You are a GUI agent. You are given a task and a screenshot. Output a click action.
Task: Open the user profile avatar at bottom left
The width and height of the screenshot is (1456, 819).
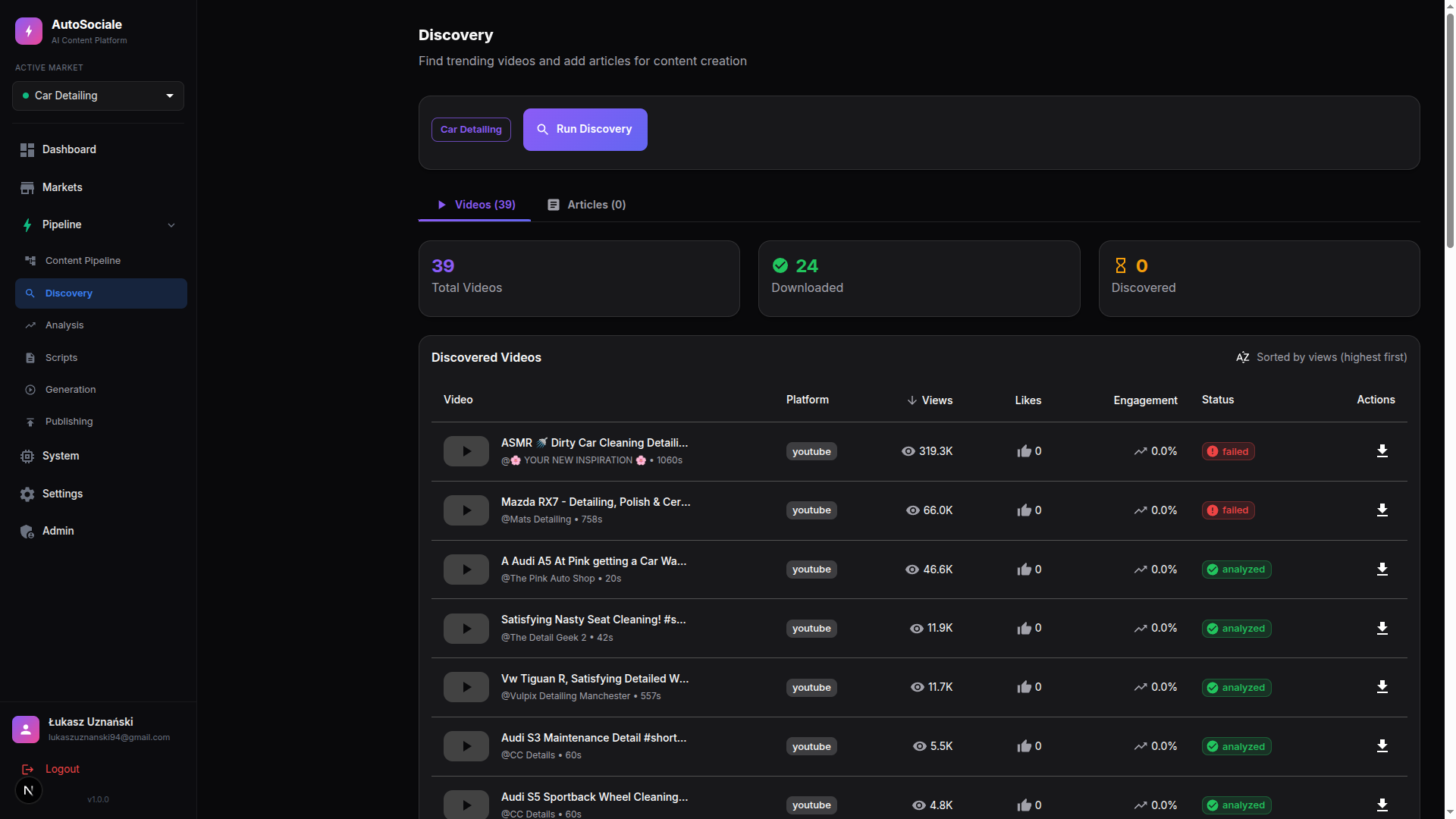pos(26,729)
